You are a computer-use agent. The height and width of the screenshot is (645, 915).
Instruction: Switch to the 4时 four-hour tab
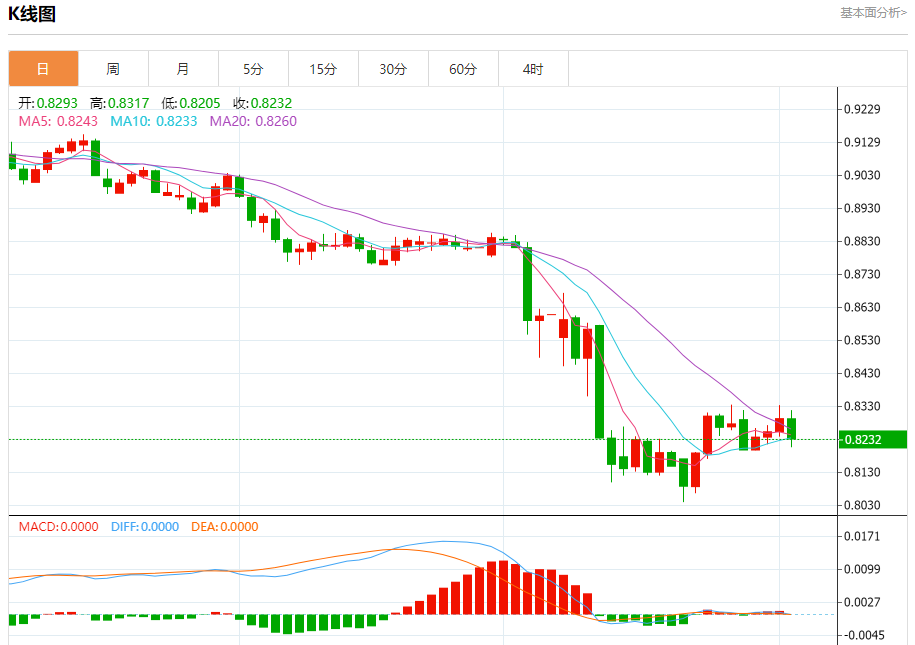pos(533,69)
